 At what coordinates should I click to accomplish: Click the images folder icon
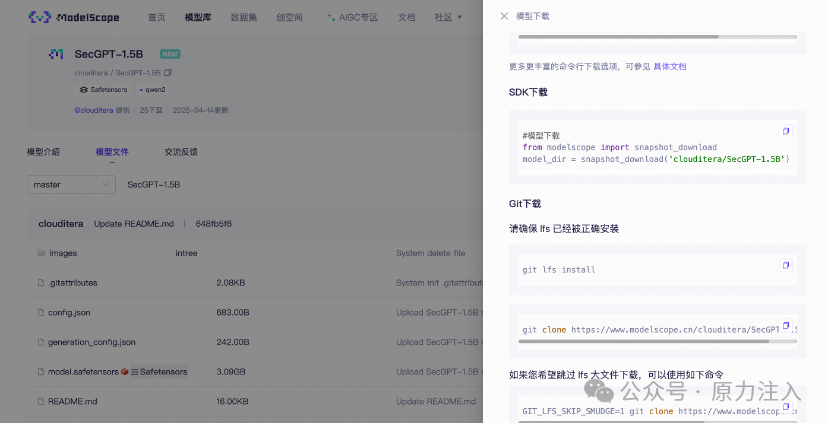[41, 253]
